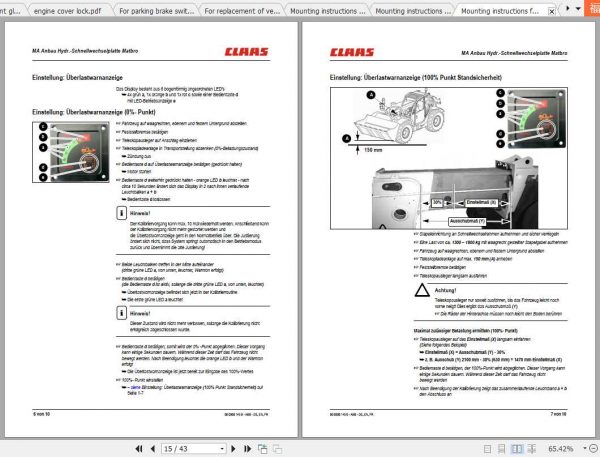600x457 pixels.
Task: Select the active Mounting instructions f... tab
Action: (x=500, y=11)
